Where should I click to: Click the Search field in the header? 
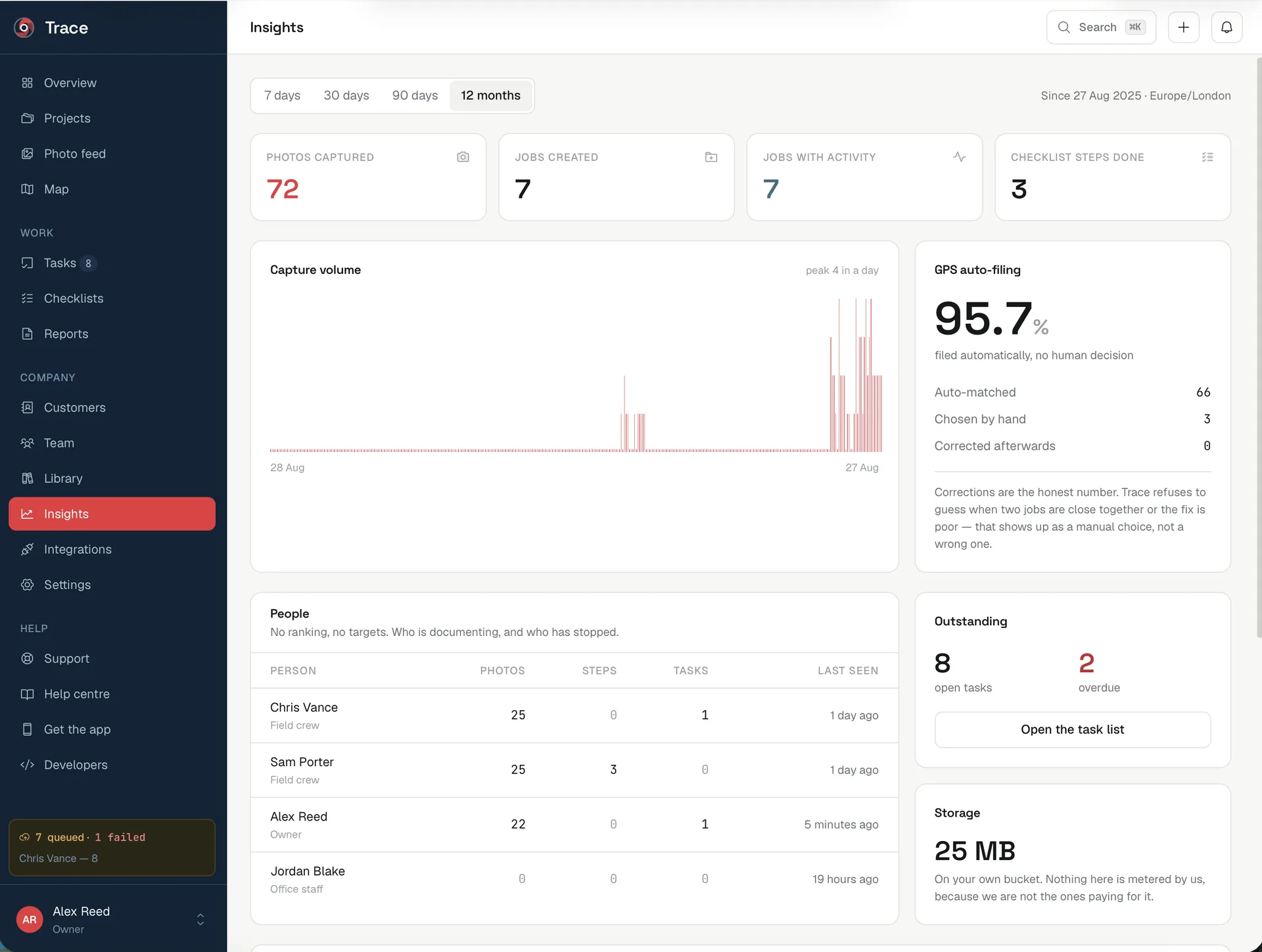point(1101,28)
